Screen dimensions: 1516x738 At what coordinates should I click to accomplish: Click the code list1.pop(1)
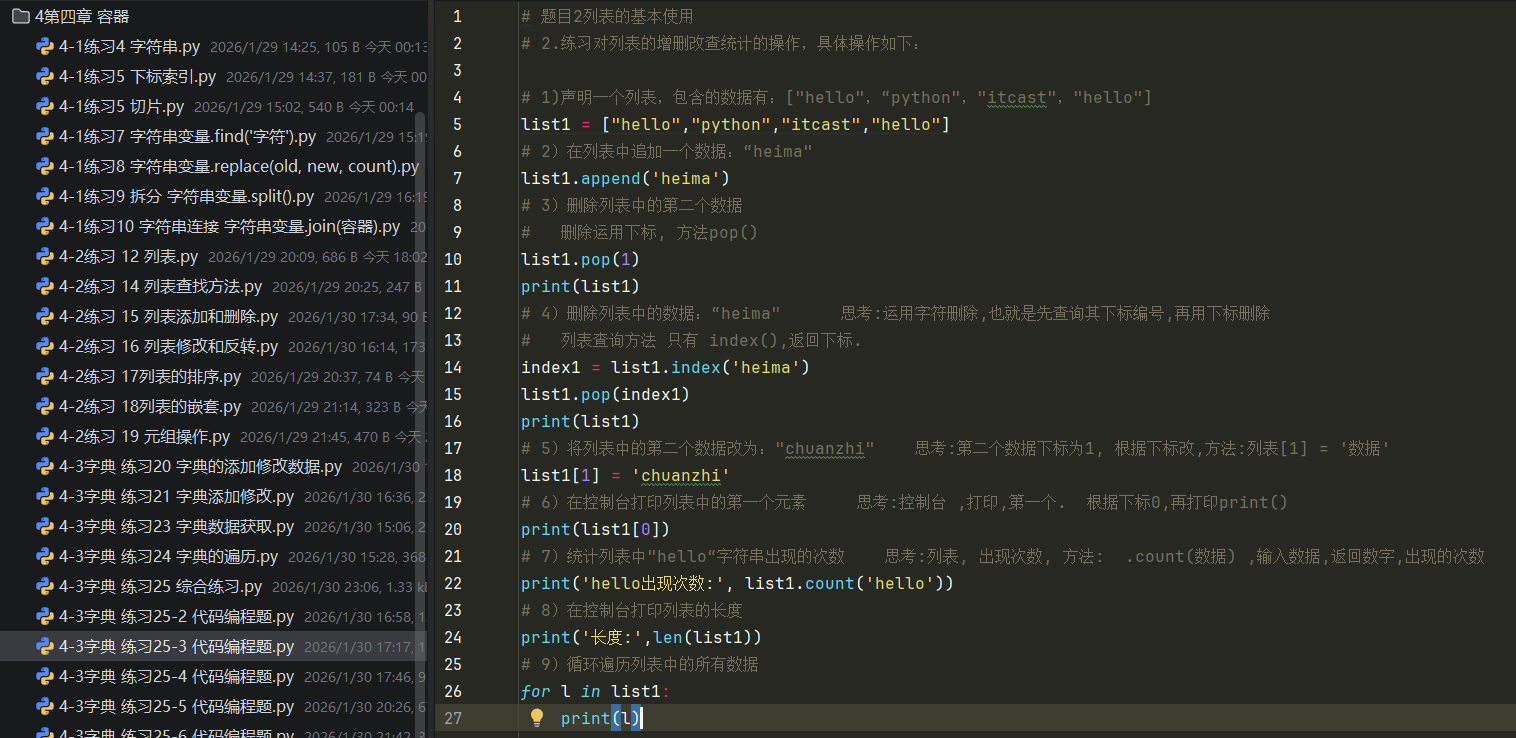pos(580,259)
